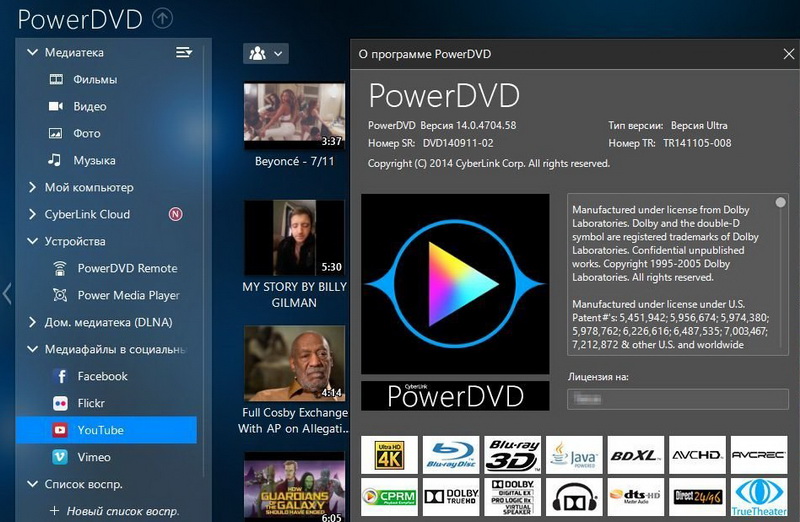Click the Beyoncé - 7/11 title
Screen dimensions: 800x522
coord(294,161)
